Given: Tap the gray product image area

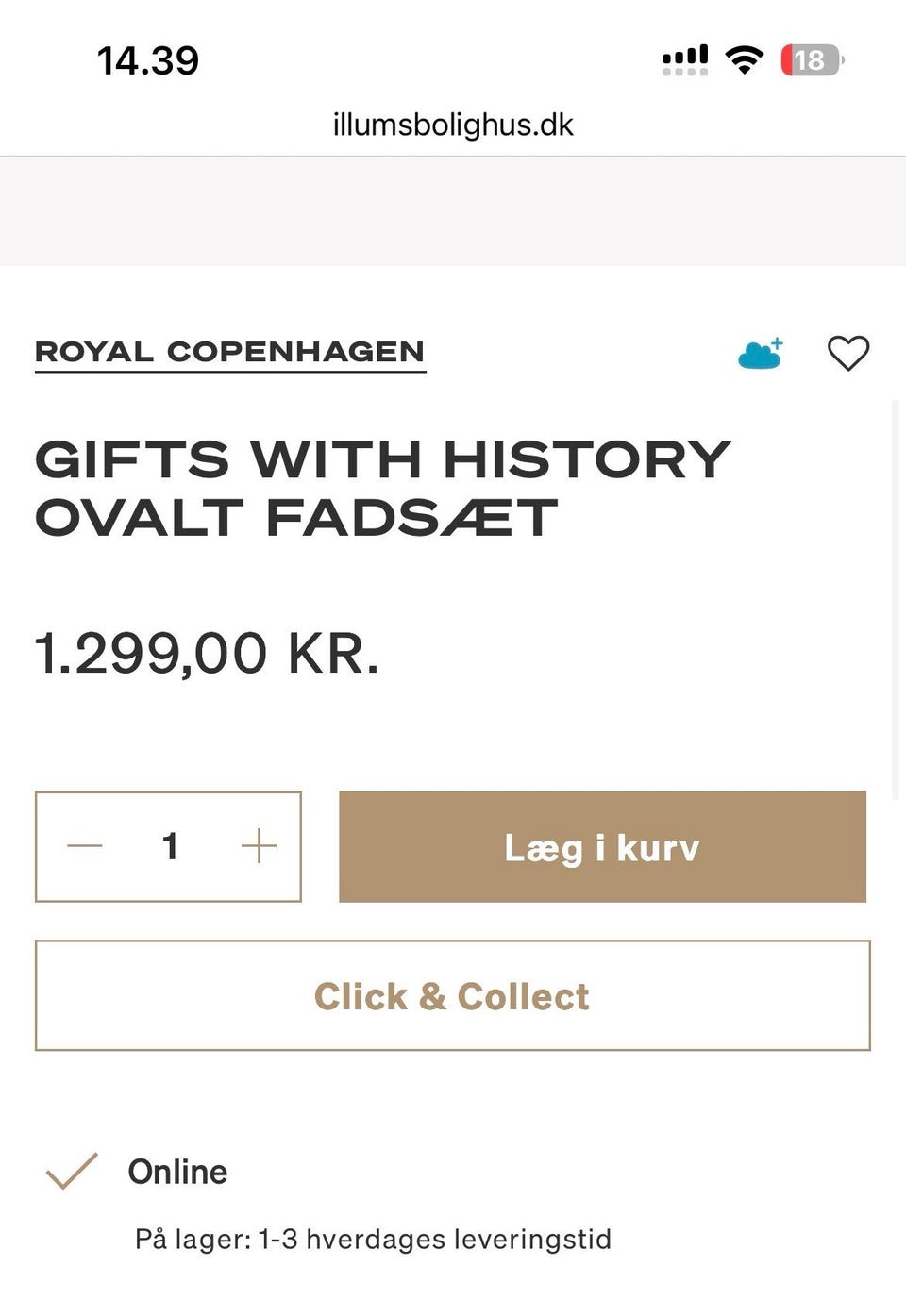Looking at the screenshot, I should click(x=453, y=210).
